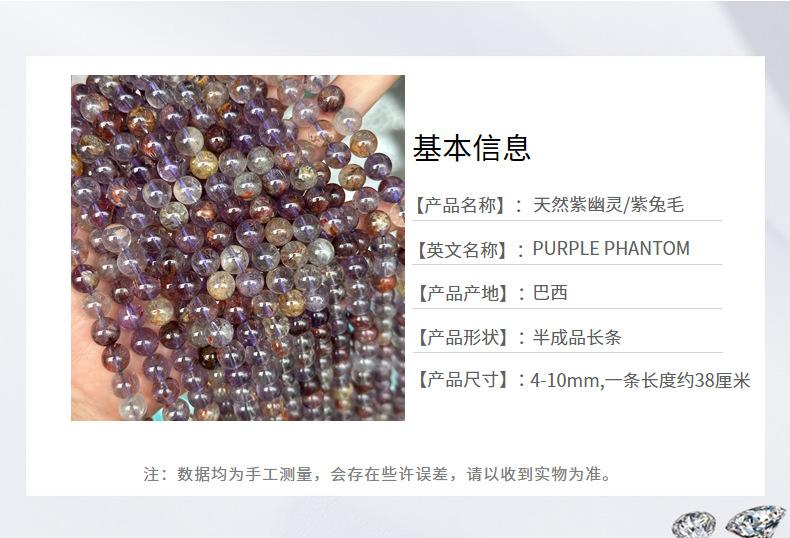790x538 pixels.
Task: Click the 巴西 origin value
Action: [550, 293]
